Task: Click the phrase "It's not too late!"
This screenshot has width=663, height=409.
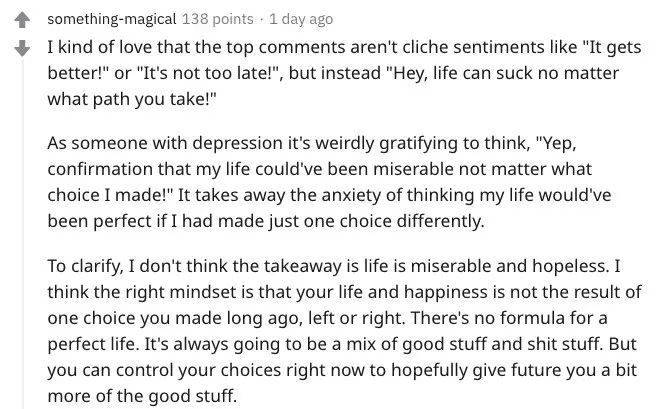Action: pyautogui.click(x=210, y=73)
